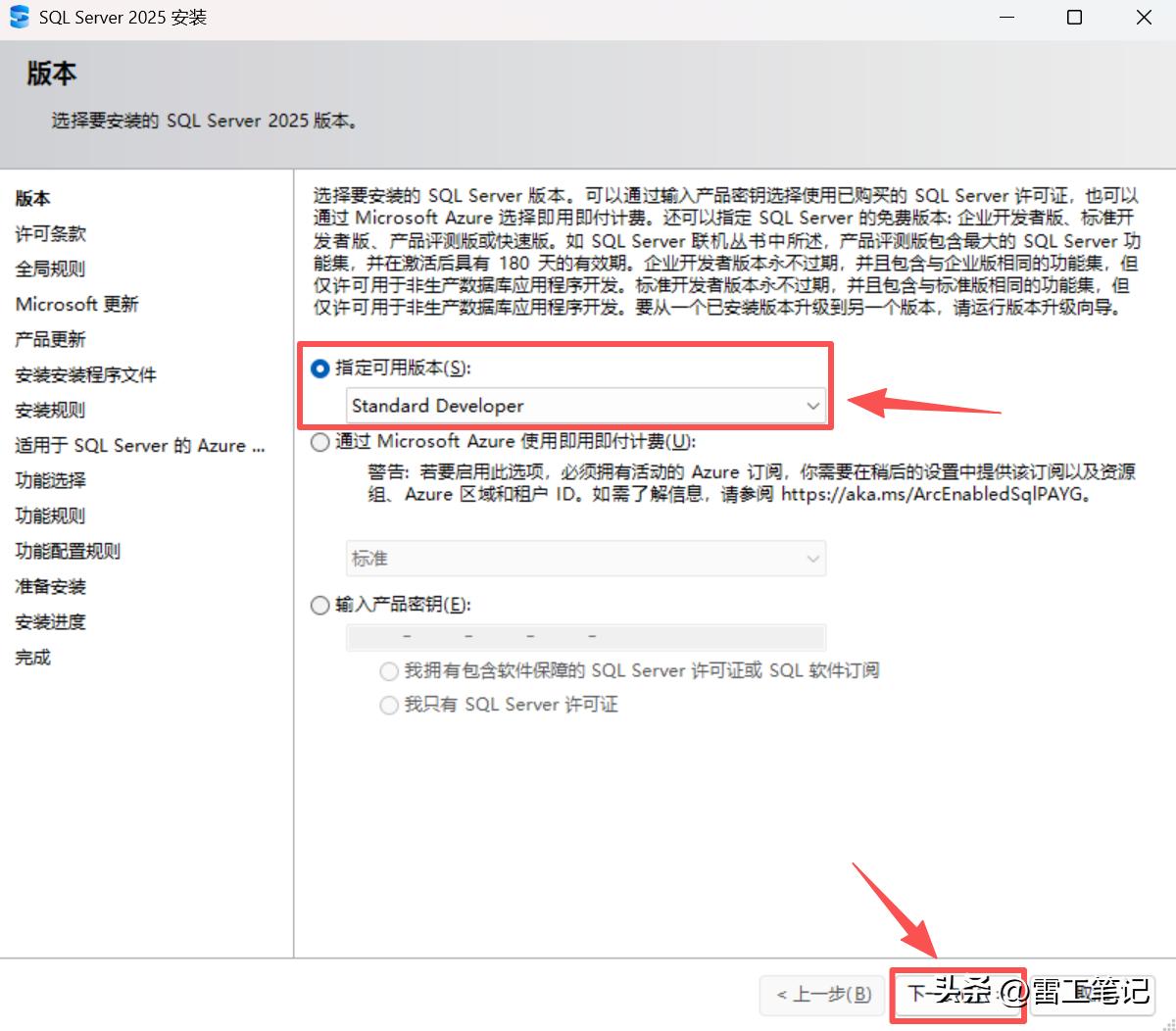Go back with the 上一步(B) button
The width and height of the screenshot is (1176, 1031).
pos(822,995)
